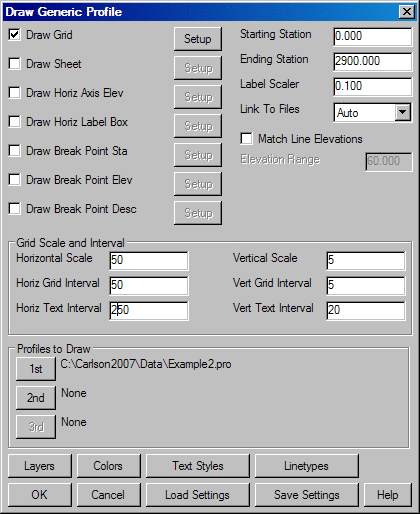
Task: Click the Load Settings button
Action: click(x=198, y=495)
